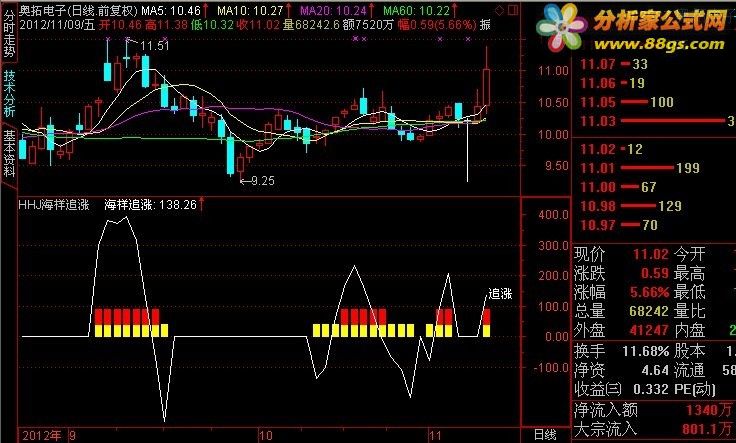This screenshot has width=736, height=443.
Task: Click the HHJ海样追涨 indicator name
Action: point(54,205)
